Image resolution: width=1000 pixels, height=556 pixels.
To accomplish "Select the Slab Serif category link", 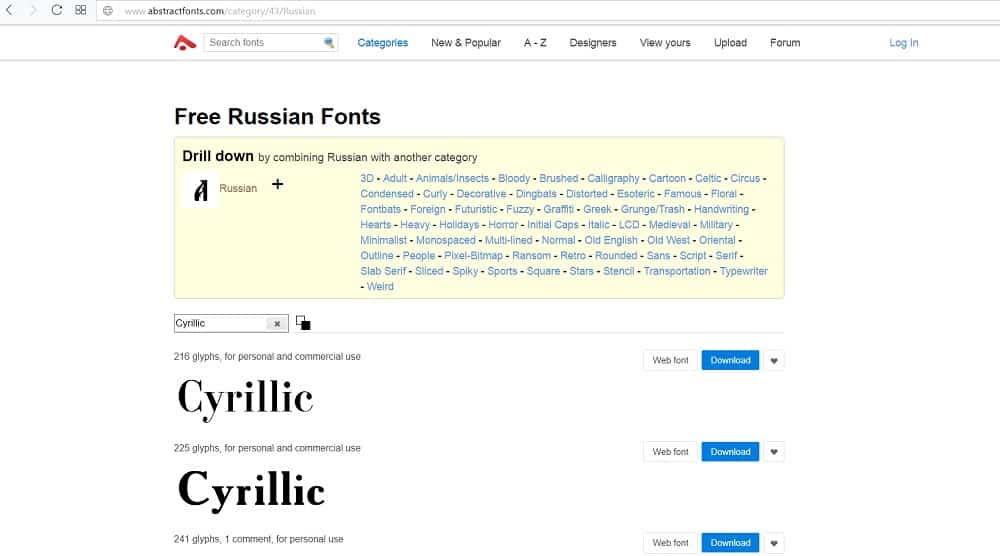I will [x=383, y=271].
